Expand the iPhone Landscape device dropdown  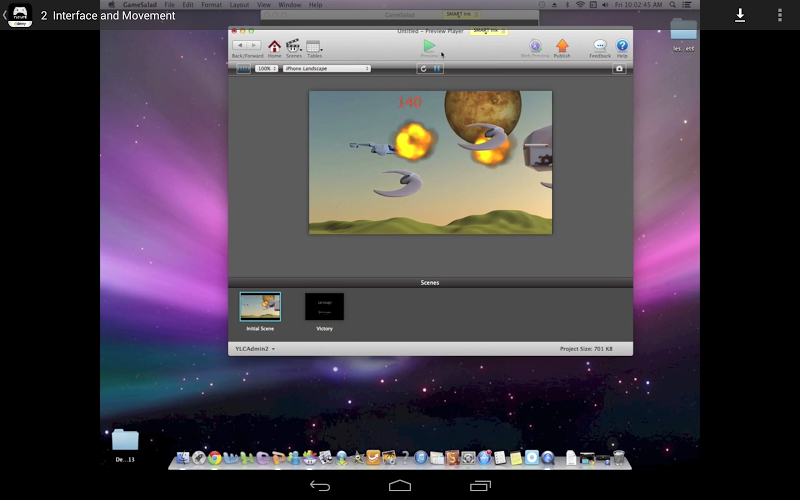[x=326, y=69]
